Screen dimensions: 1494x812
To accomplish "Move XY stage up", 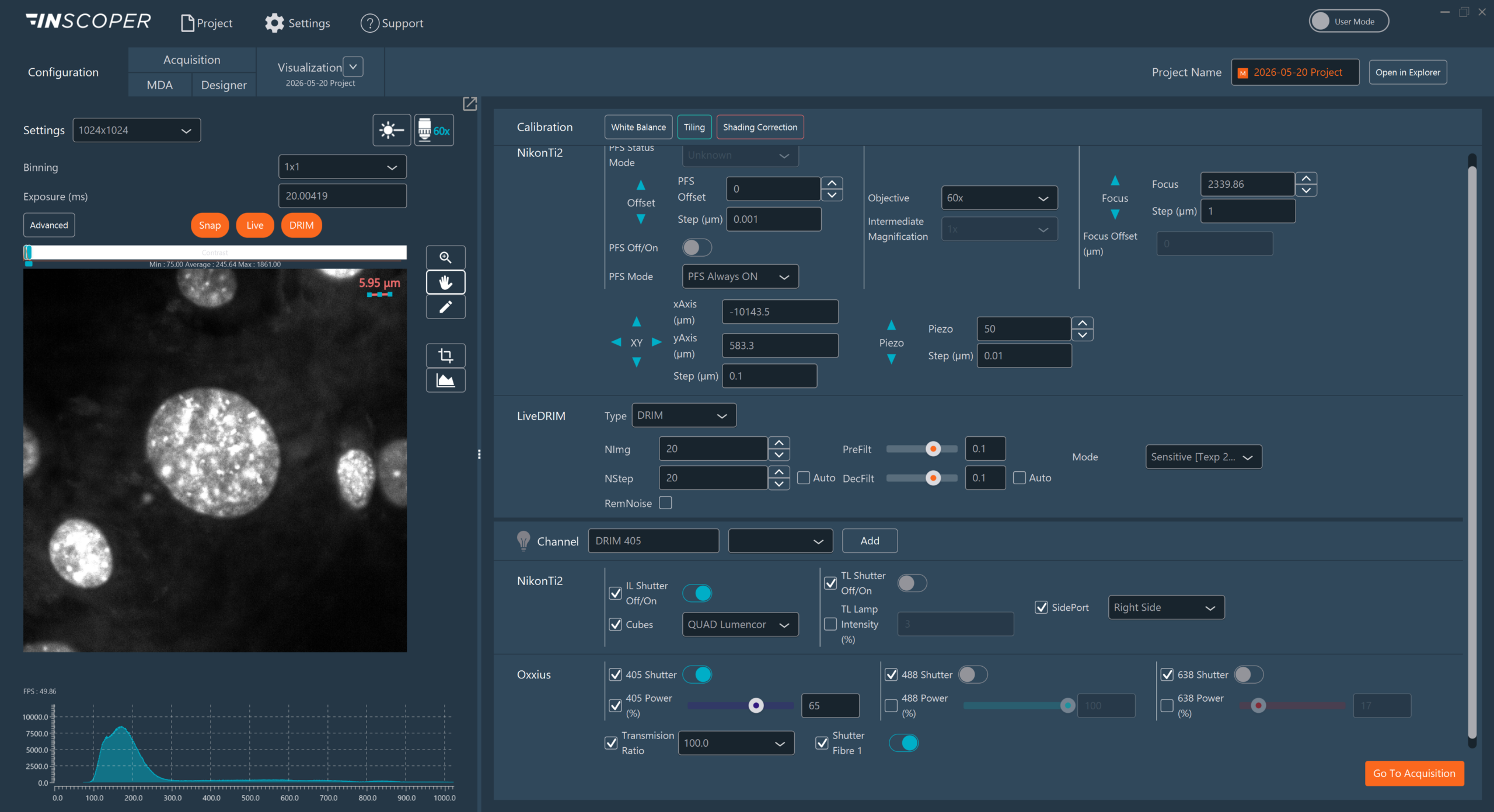I will point(637,322).
